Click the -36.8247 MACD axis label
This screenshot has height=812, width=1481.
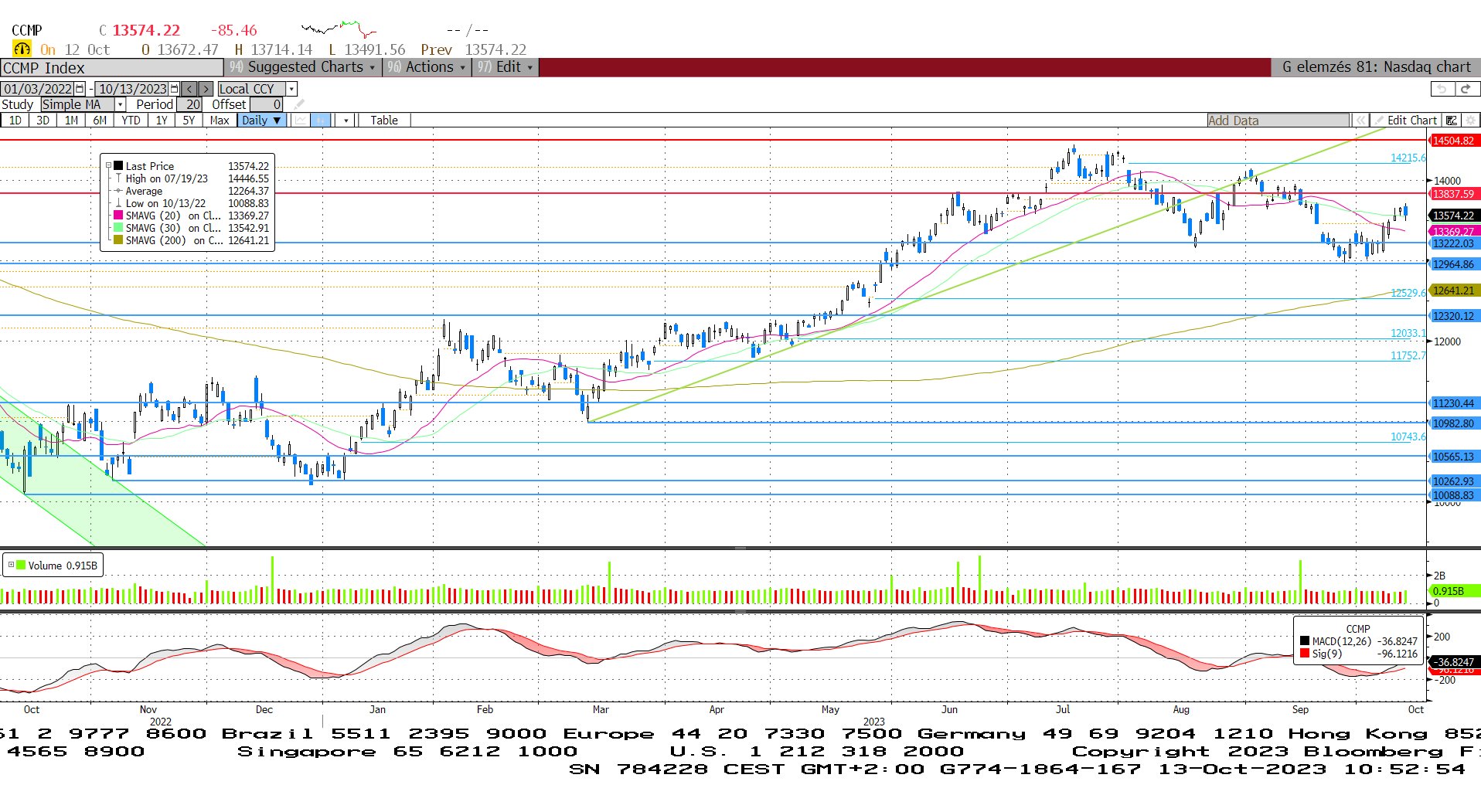(1455, 662)
